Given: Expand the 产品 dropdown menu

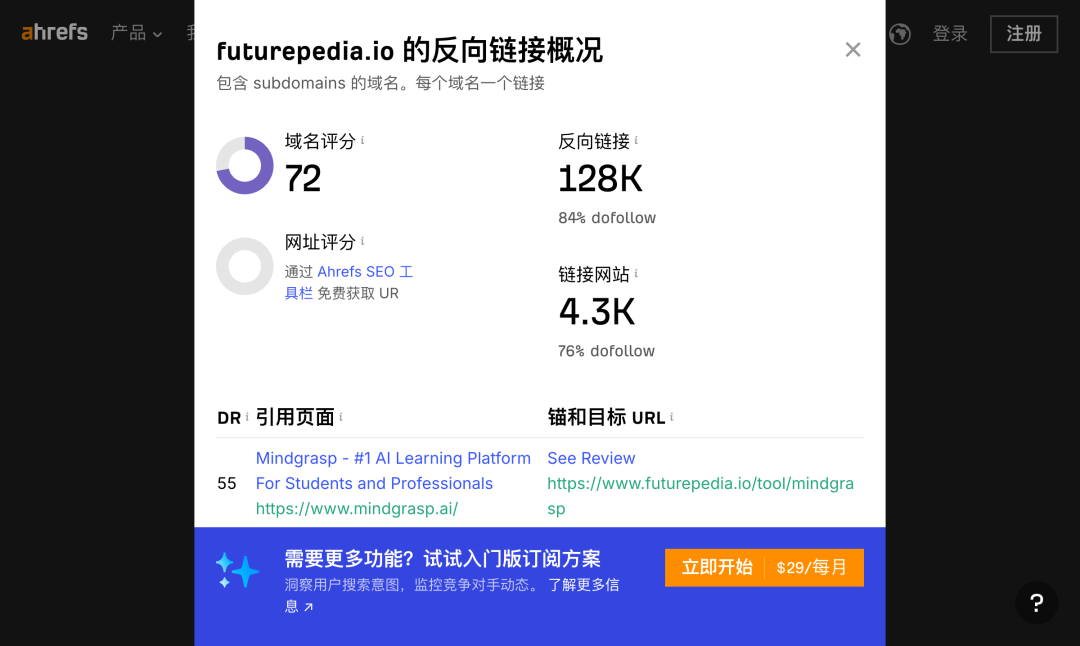Looking at the screenshot, I should pyautogui.click(x=136, y=33).
